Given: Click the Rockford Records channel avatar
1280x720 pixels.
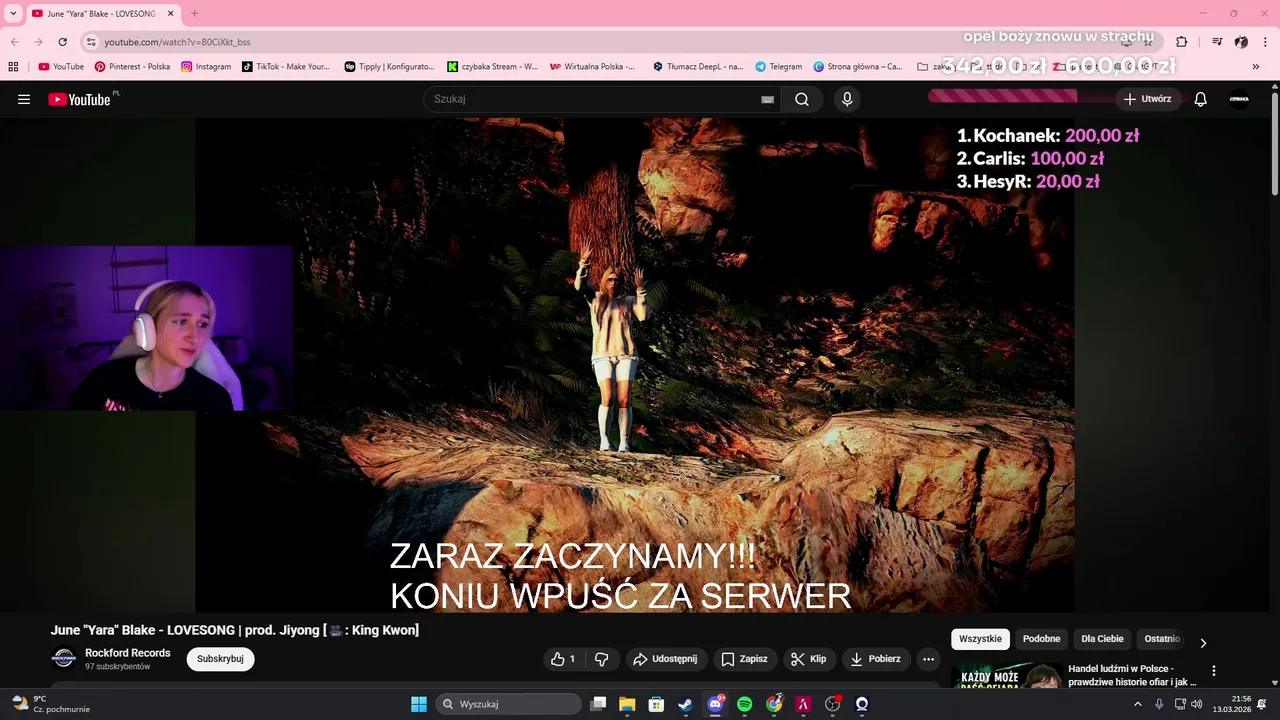Looking at the screenshot, I should [x=64, y=658].
